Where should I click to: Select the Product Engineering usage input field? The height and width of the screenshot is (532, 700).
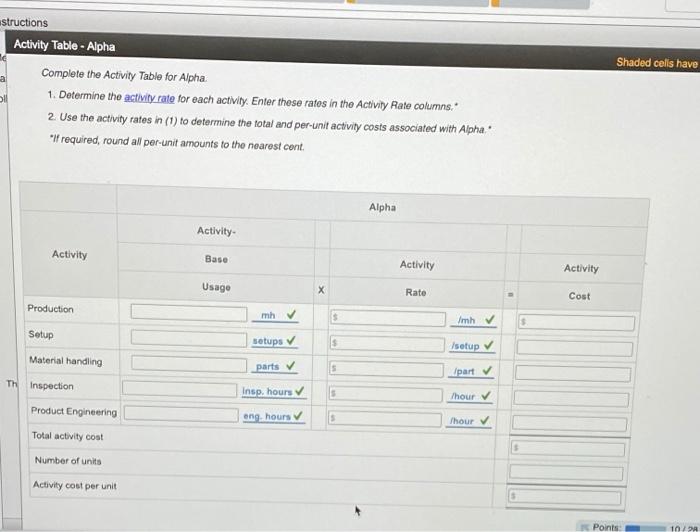181,414
